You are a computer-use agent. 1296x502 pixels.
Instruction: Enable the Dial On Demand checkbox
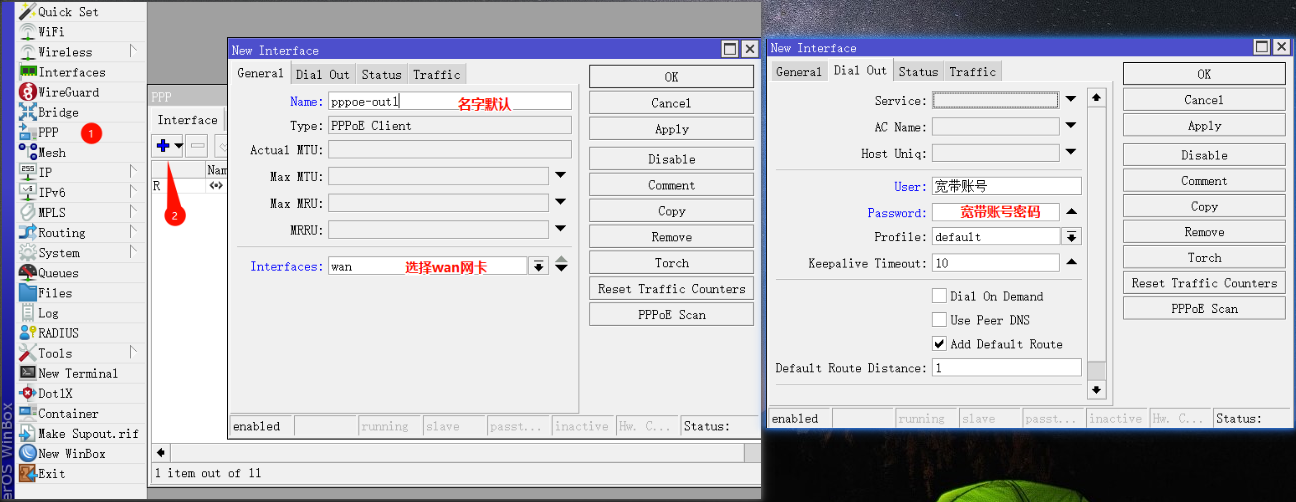point(939,296)
